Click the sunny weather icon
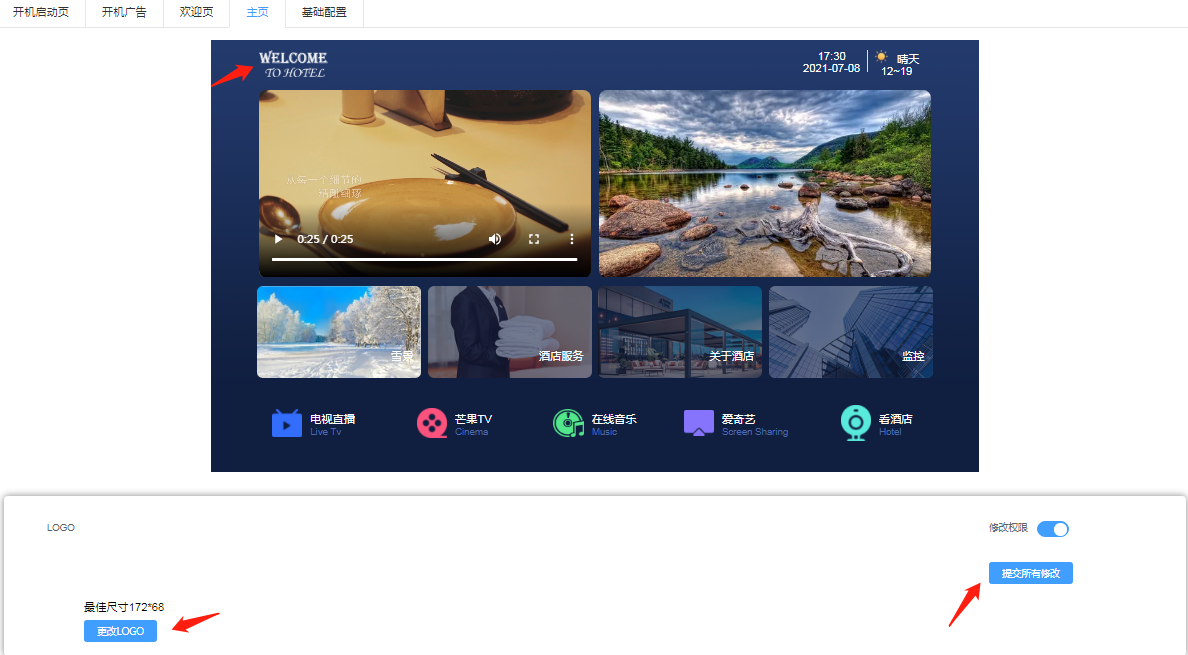This screenshot has width=1188, height=655. tap(881, 57)
